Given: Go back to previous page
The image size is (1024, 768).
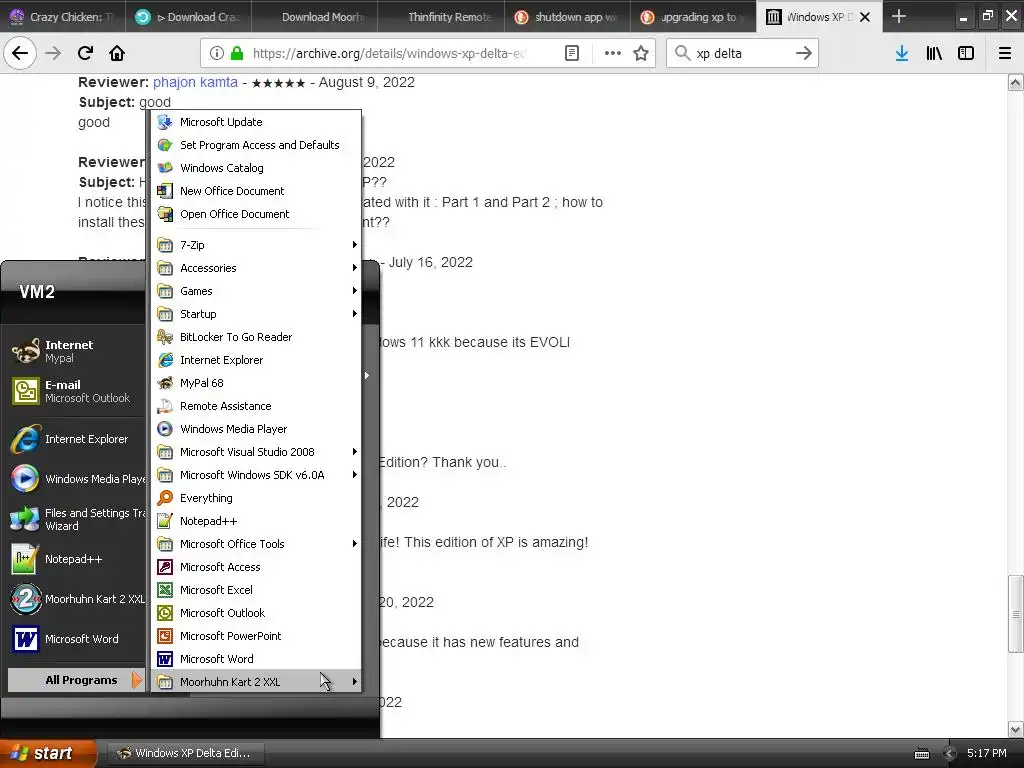Looking at the screenshot, I should click(20, 54).
